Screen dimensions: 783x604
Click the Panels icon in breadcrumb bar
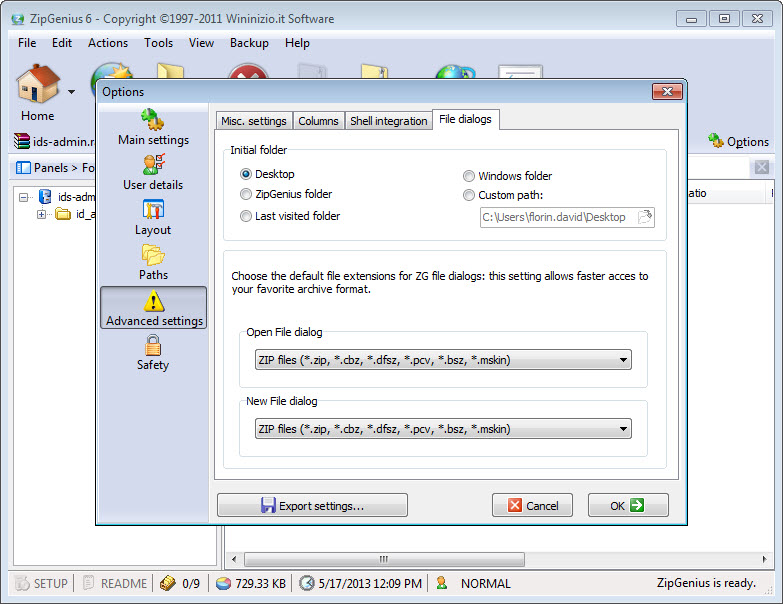click(x=23, y=168)
